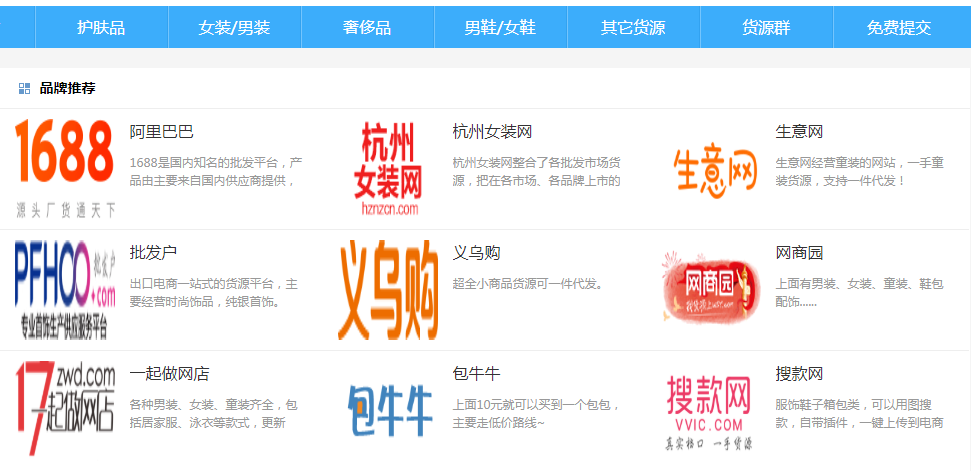Open the 搜款网 title link

[799, 374]
